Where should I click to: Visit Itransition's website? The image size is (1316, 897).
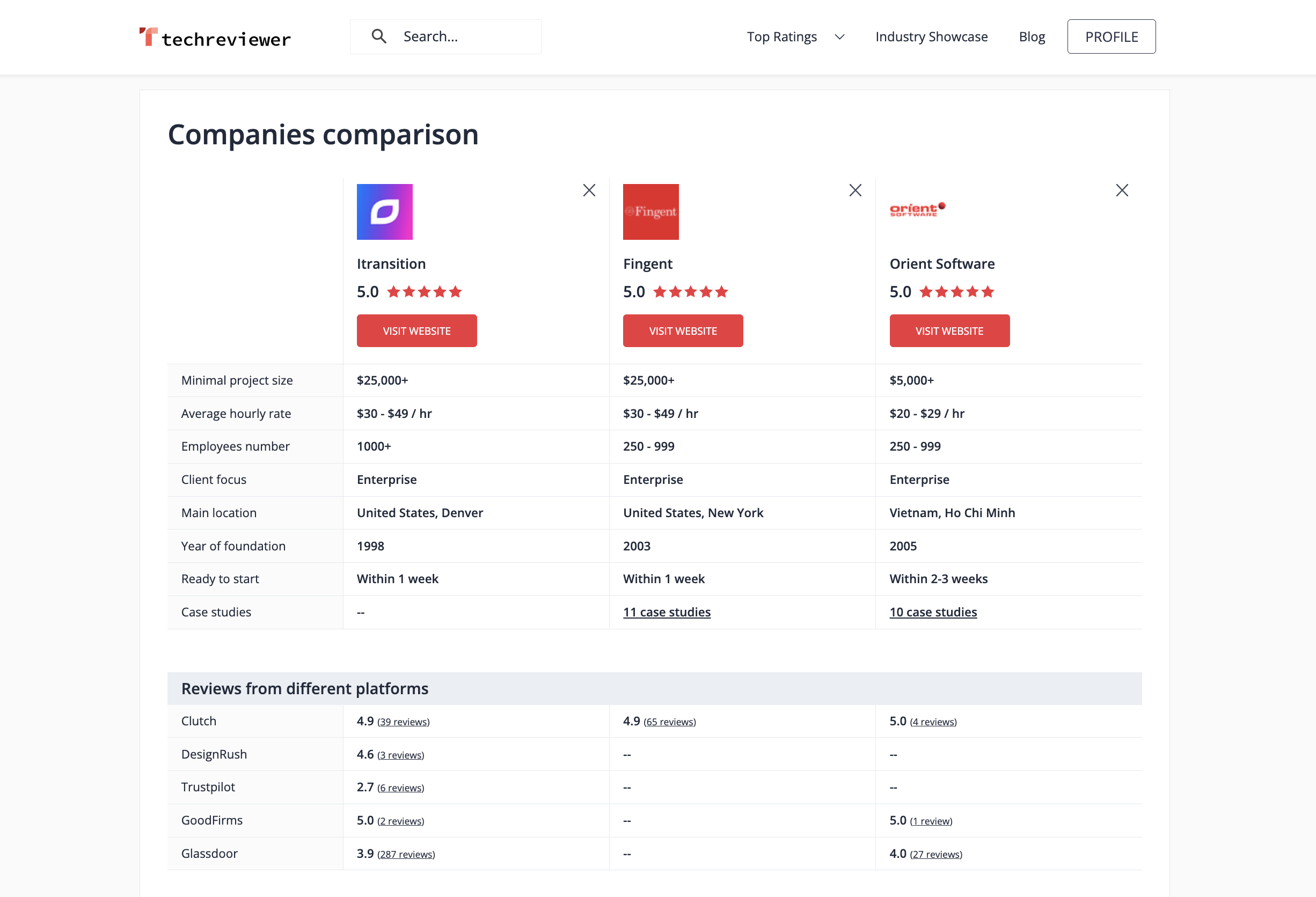417,331
